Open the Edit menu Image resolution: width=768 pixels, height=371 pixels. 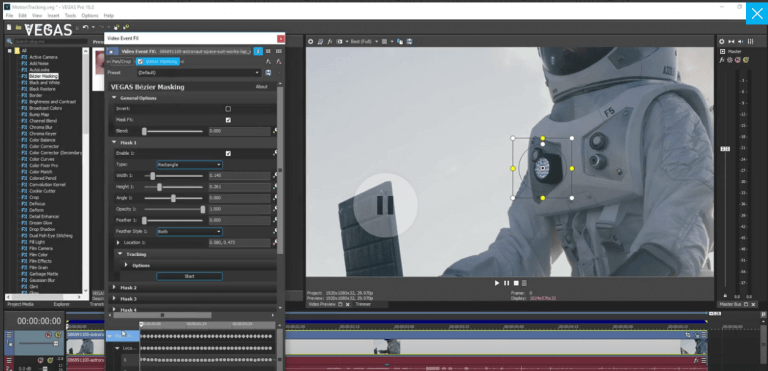(23, 16)
